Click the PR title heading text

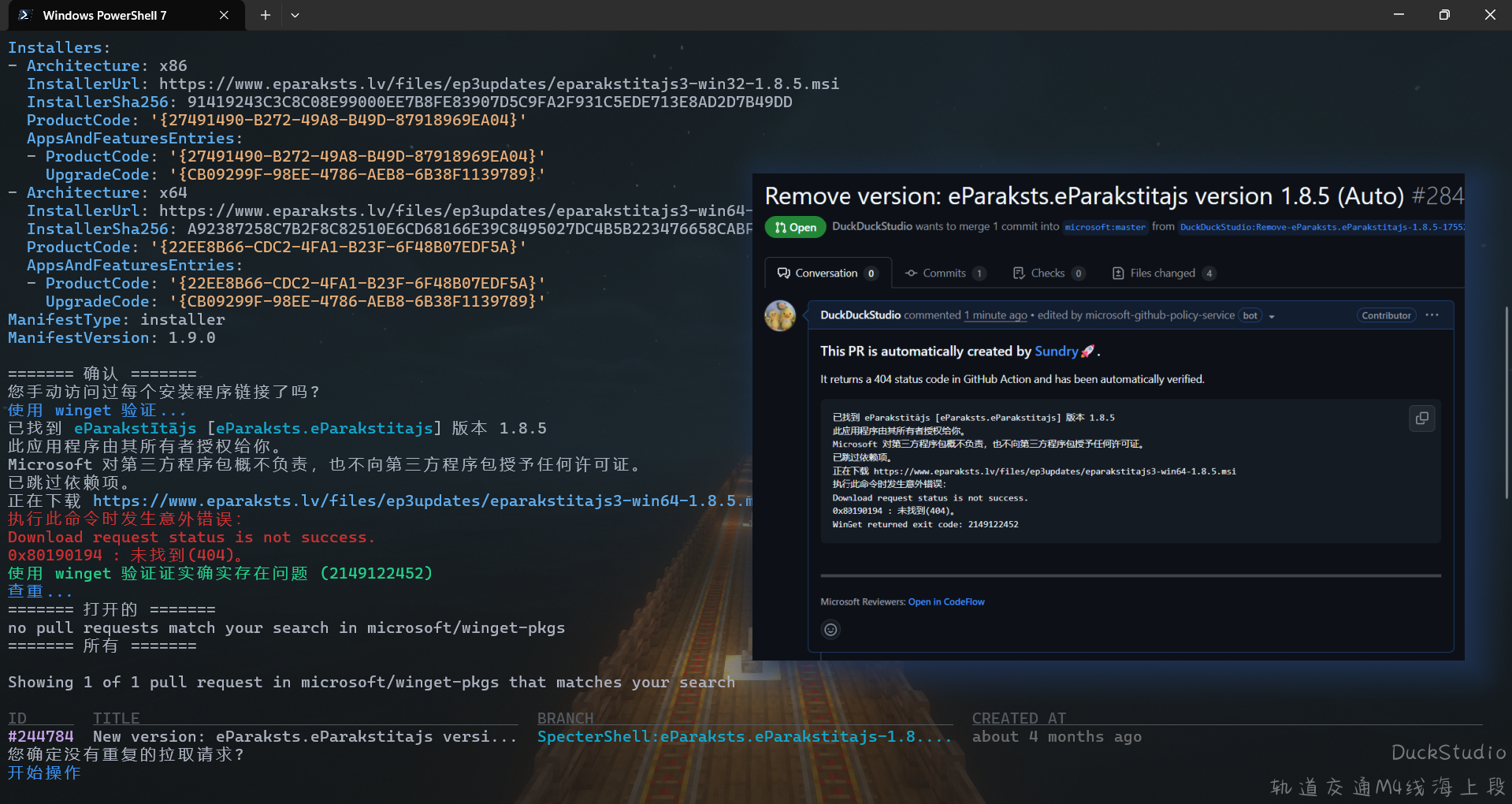click(x=1084, y=195)
